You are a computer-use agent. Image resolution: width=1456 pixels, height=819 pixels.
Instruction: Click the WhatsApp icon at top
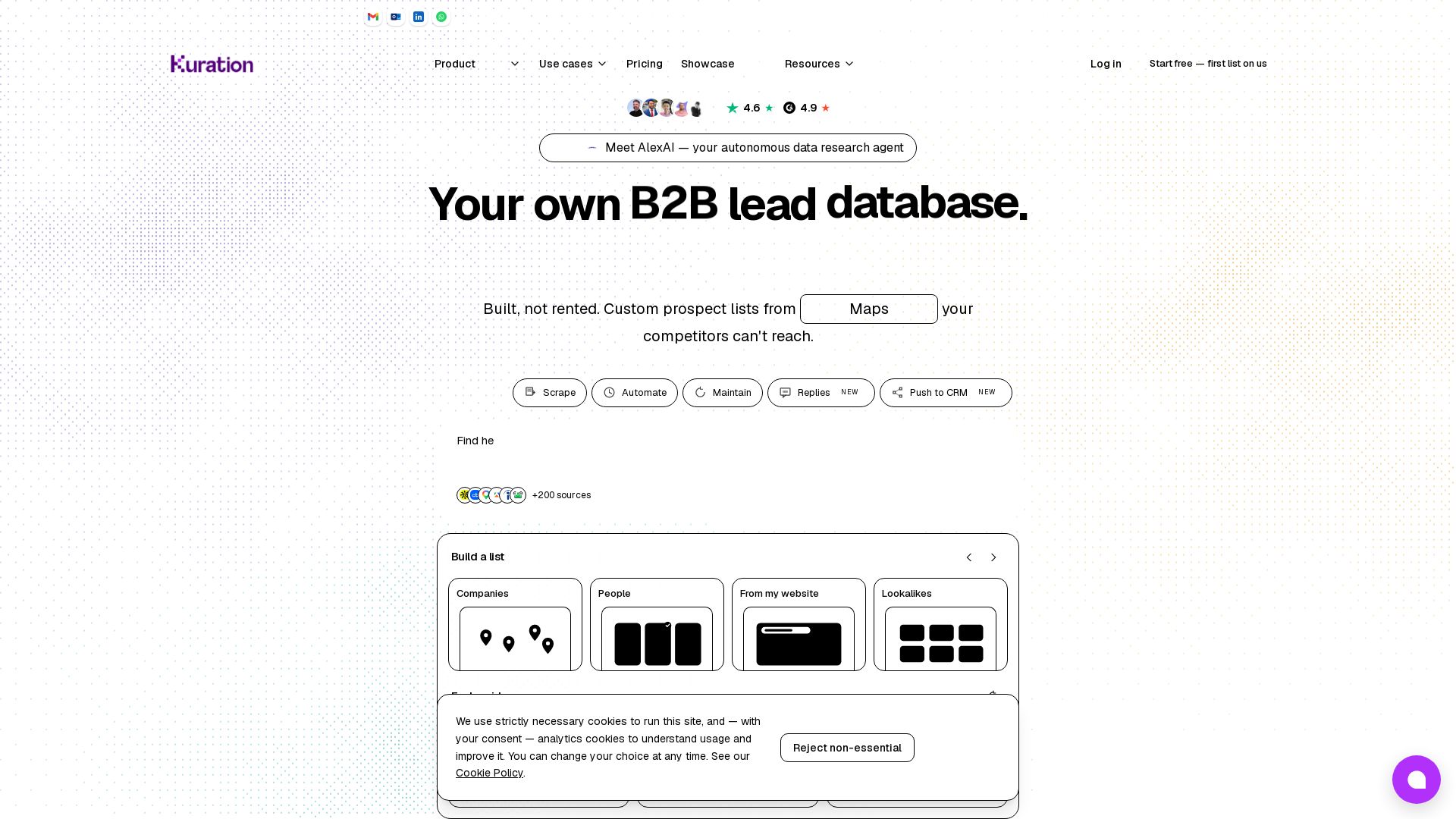point(441,17)
